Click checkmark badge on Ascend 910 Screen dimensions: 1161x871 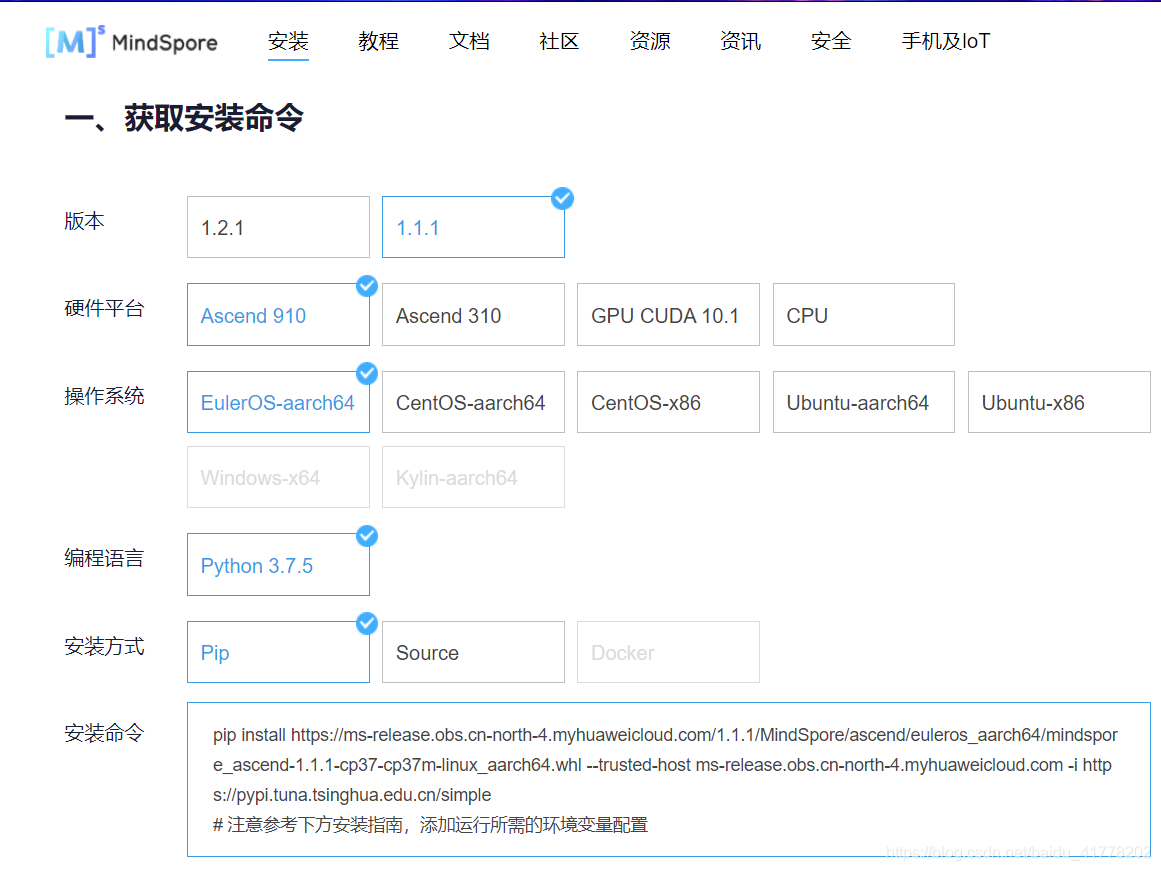pos(367,286)
